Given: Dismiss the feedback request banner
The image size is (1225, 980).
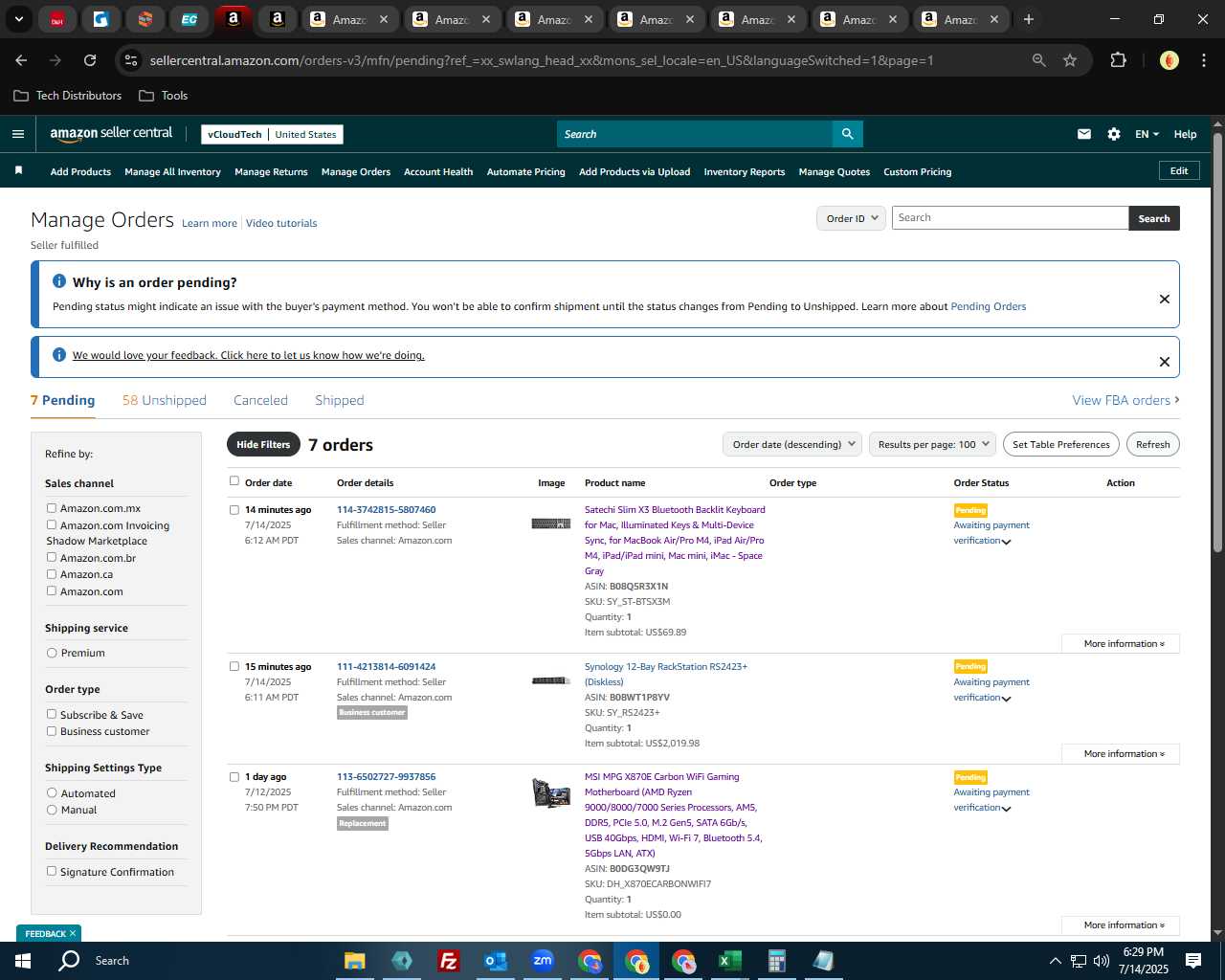Looking at the screenshot, I should click(x=1165, y=362).
